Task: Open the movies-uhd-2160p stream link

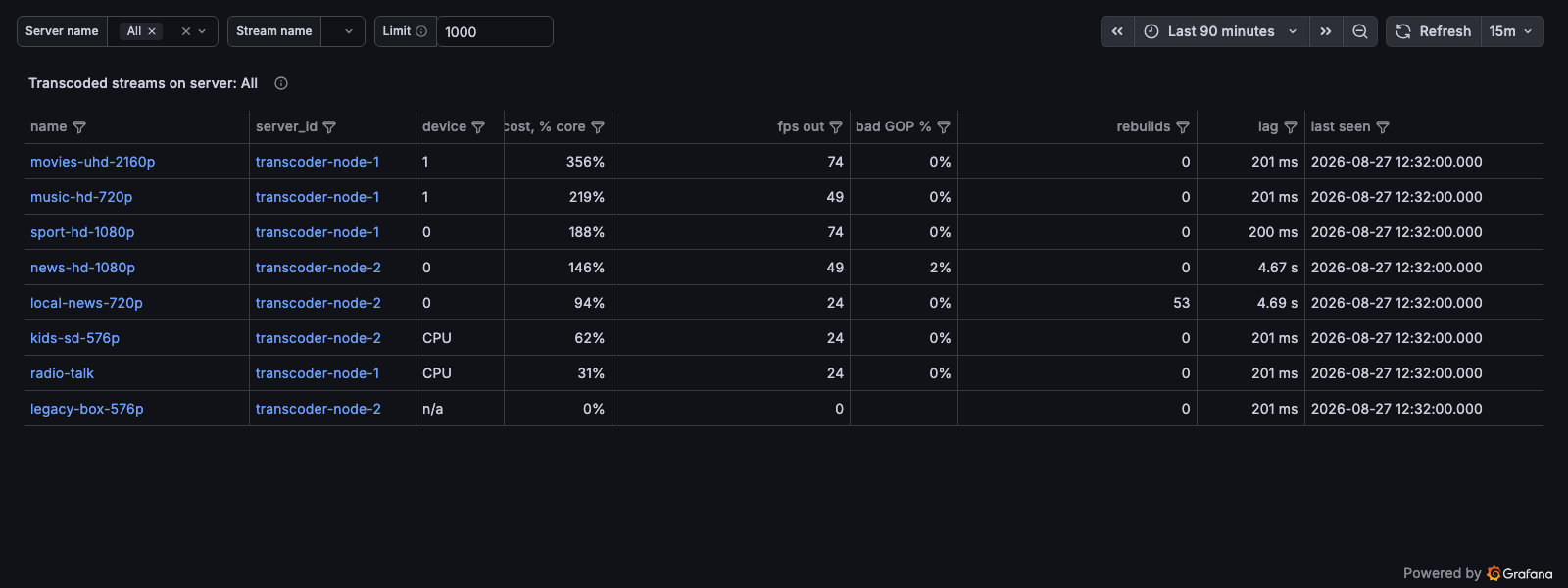Action: point(93,162)
